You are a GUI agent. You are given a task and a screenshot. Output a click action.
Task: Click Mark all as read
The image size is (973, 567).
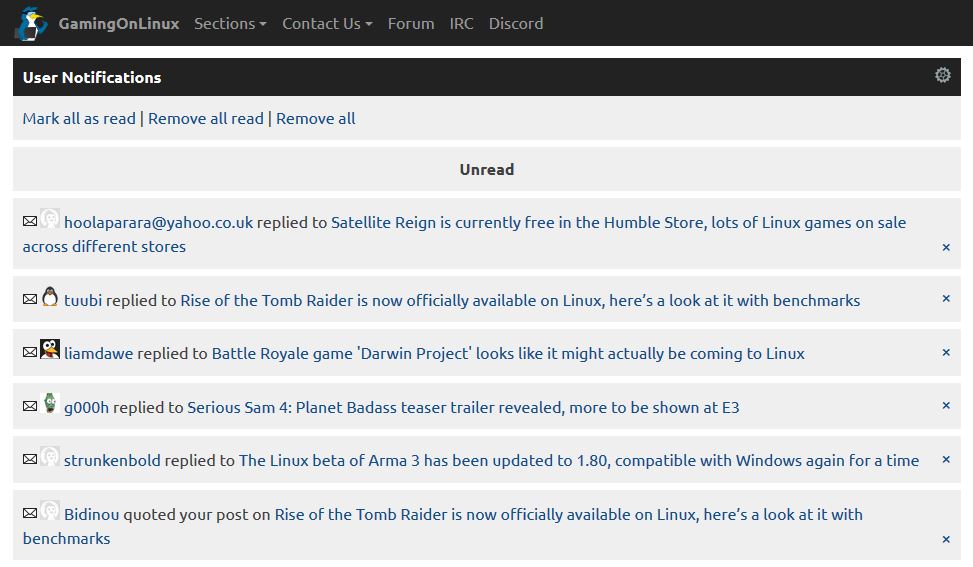79,118
